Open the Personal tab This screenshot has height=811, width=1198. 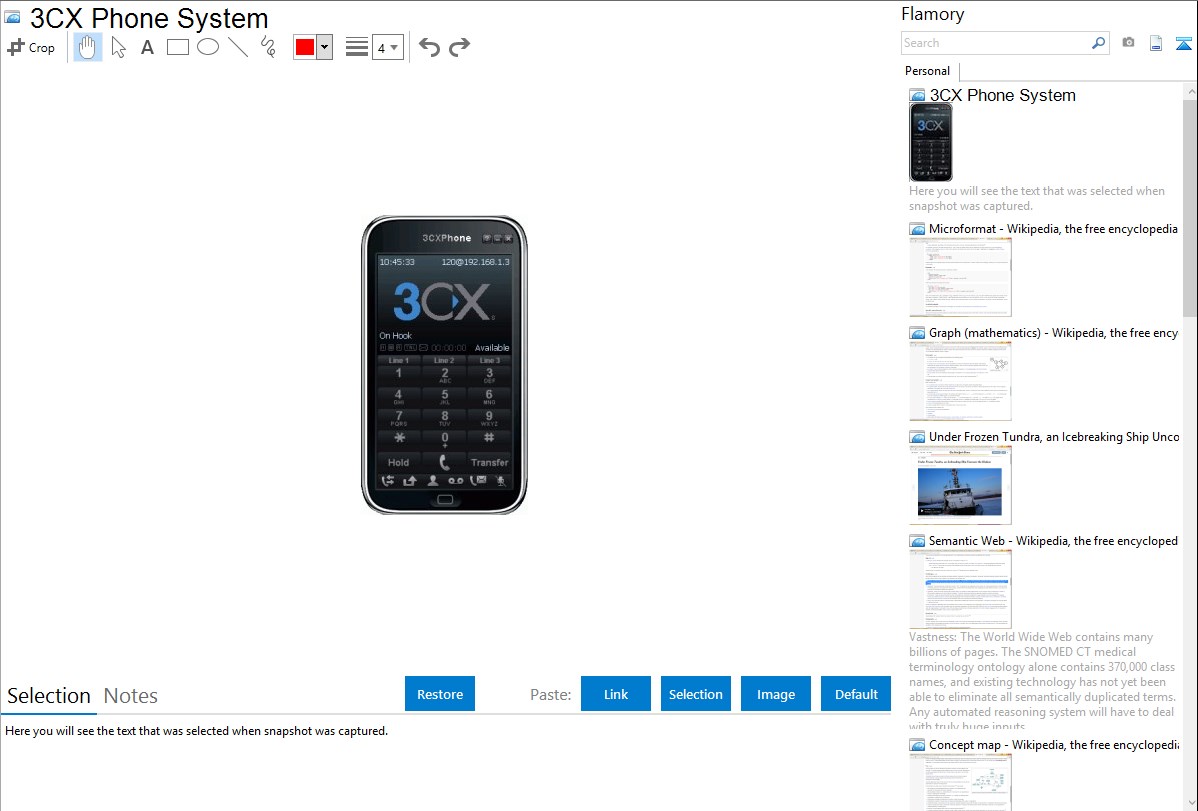(x=928, y=71)
